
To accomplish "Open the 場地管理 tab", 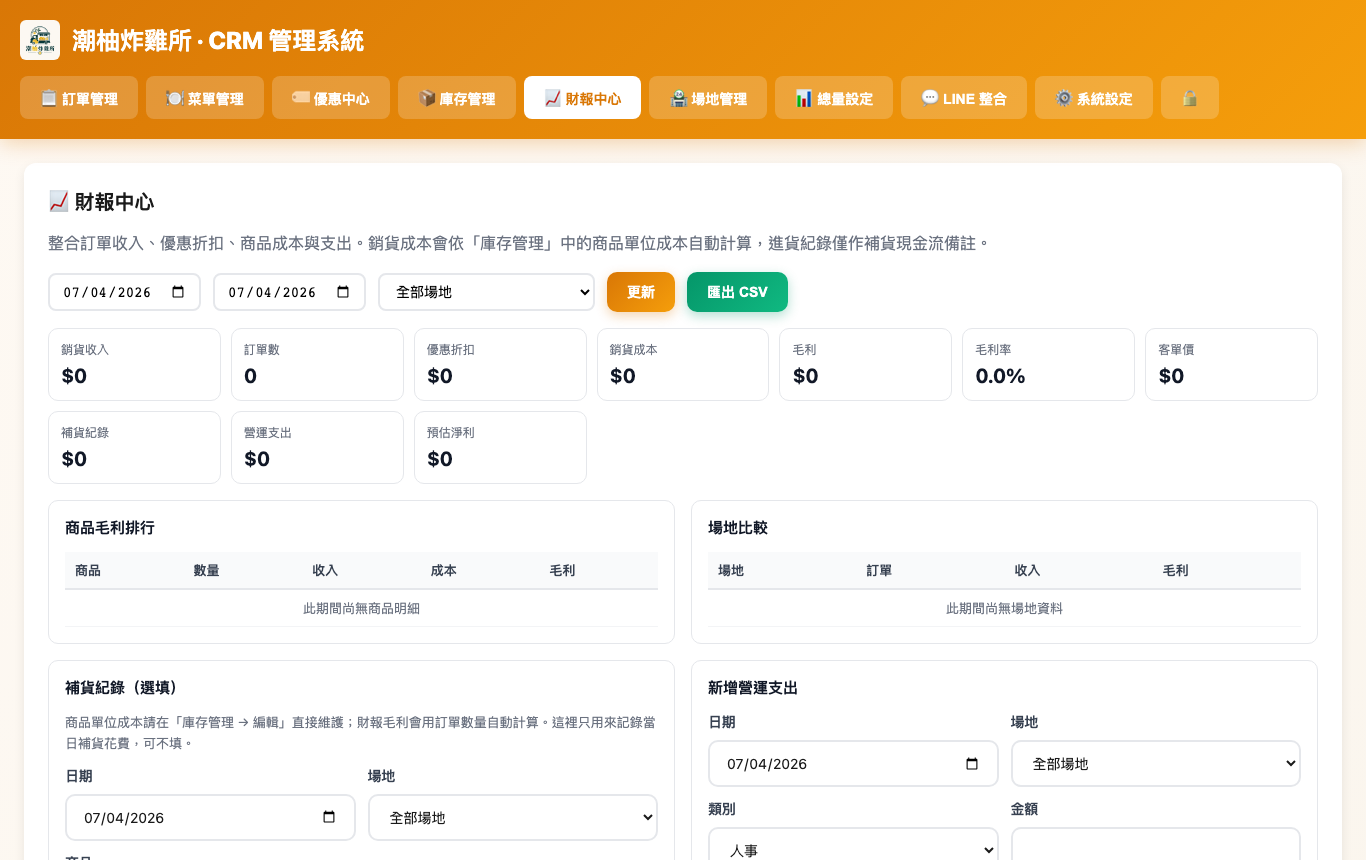I will pos(708,98).
